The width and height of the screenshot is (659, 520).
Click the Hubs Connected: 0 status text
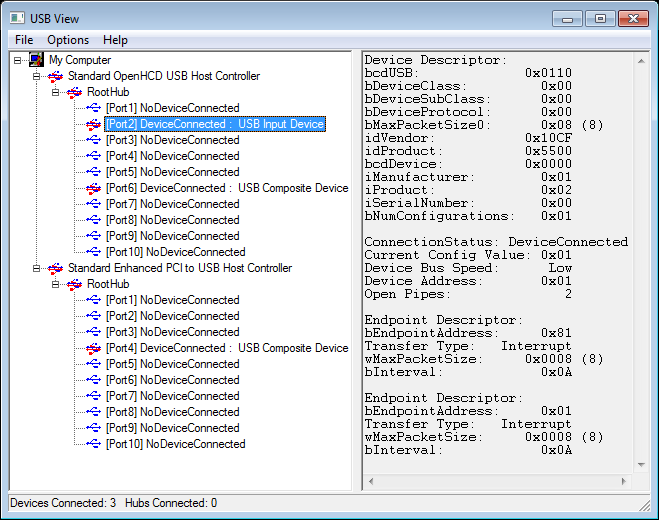[171, 503]
